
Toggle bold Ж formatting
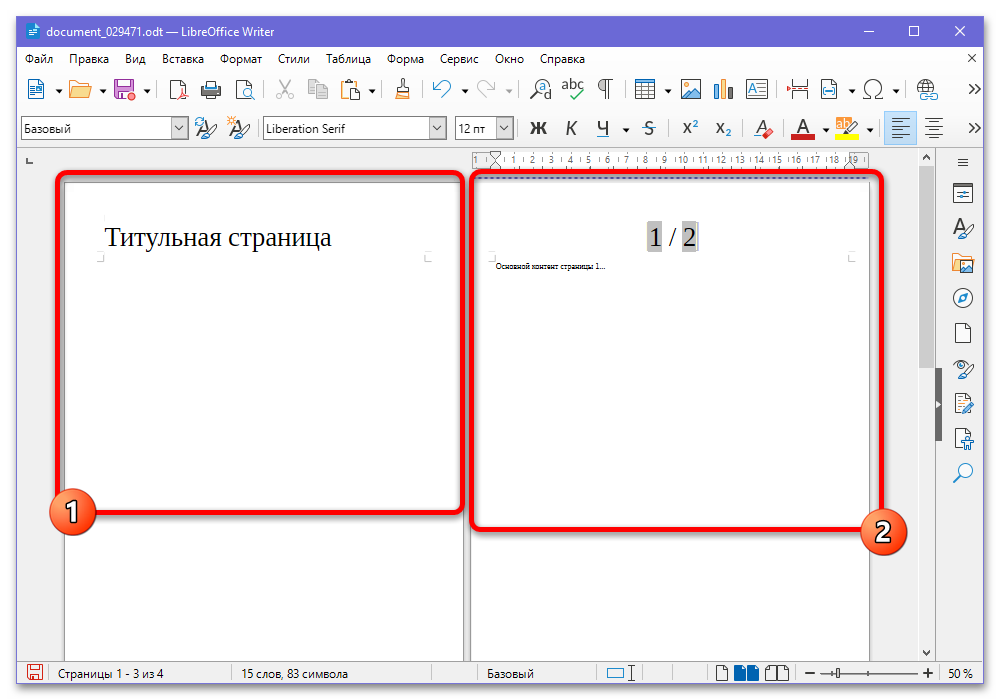click(x=538, y=129)
